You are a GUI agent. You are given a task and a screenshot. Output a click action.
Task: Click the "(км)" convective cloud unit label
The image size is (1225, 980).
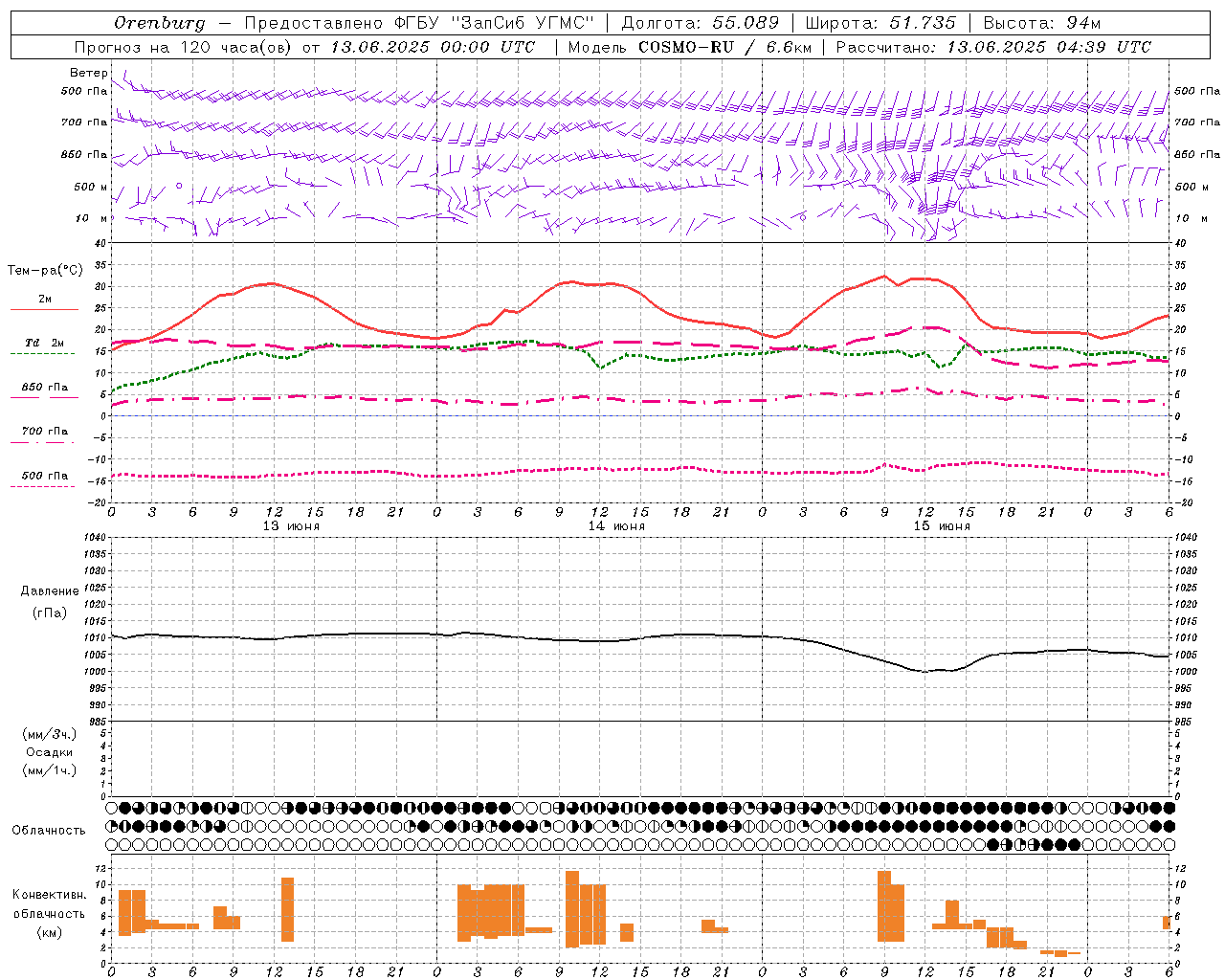point(50,932)
